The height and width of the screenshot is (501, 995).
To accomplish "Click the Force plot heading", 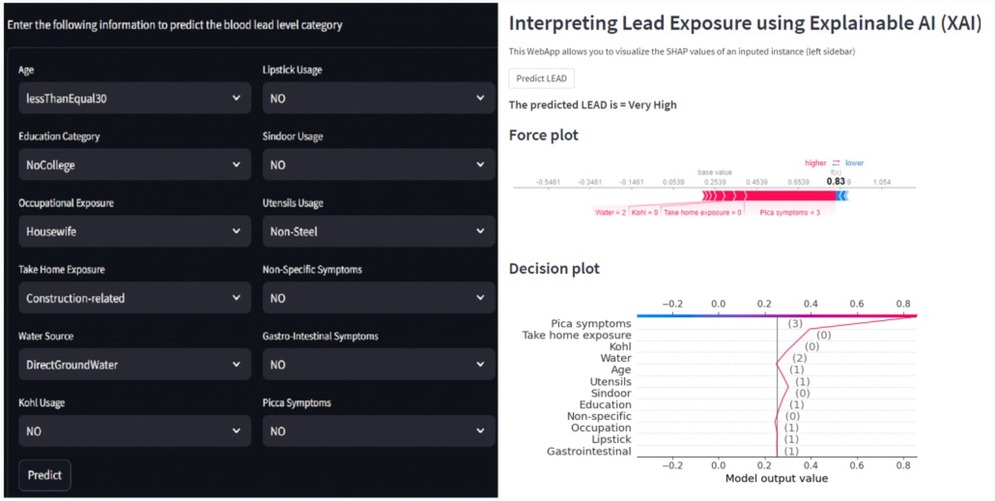I will pos(544,135).
